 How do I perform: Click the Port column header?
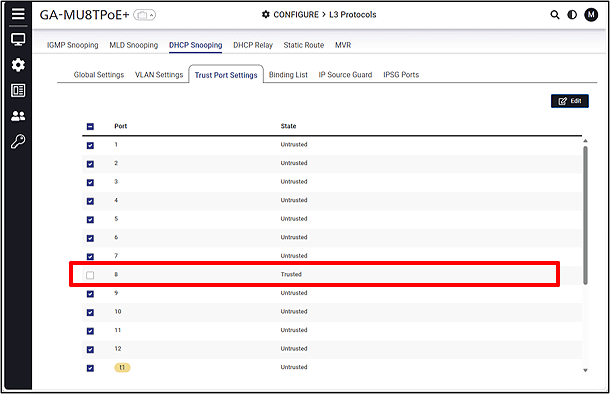pyautogui.click(x=121, y=126)
